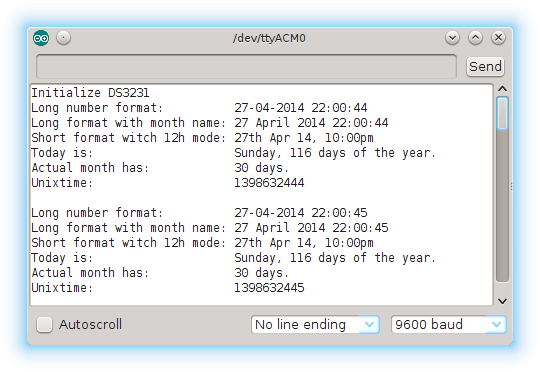Open the 9600 baud dropdown

click(x=448, y=324)
